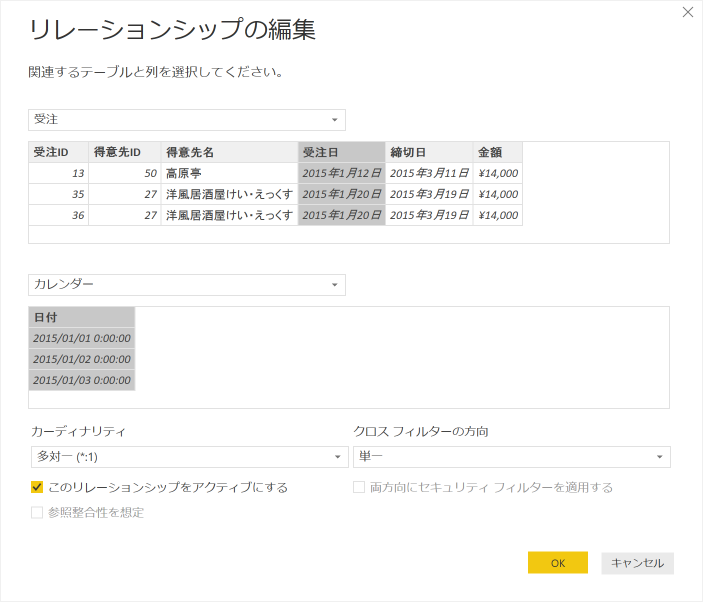The width and height of the screenshot is (703, 602).
Task: Click the 2015年1月12日 cell
Action: coord(342,173)
